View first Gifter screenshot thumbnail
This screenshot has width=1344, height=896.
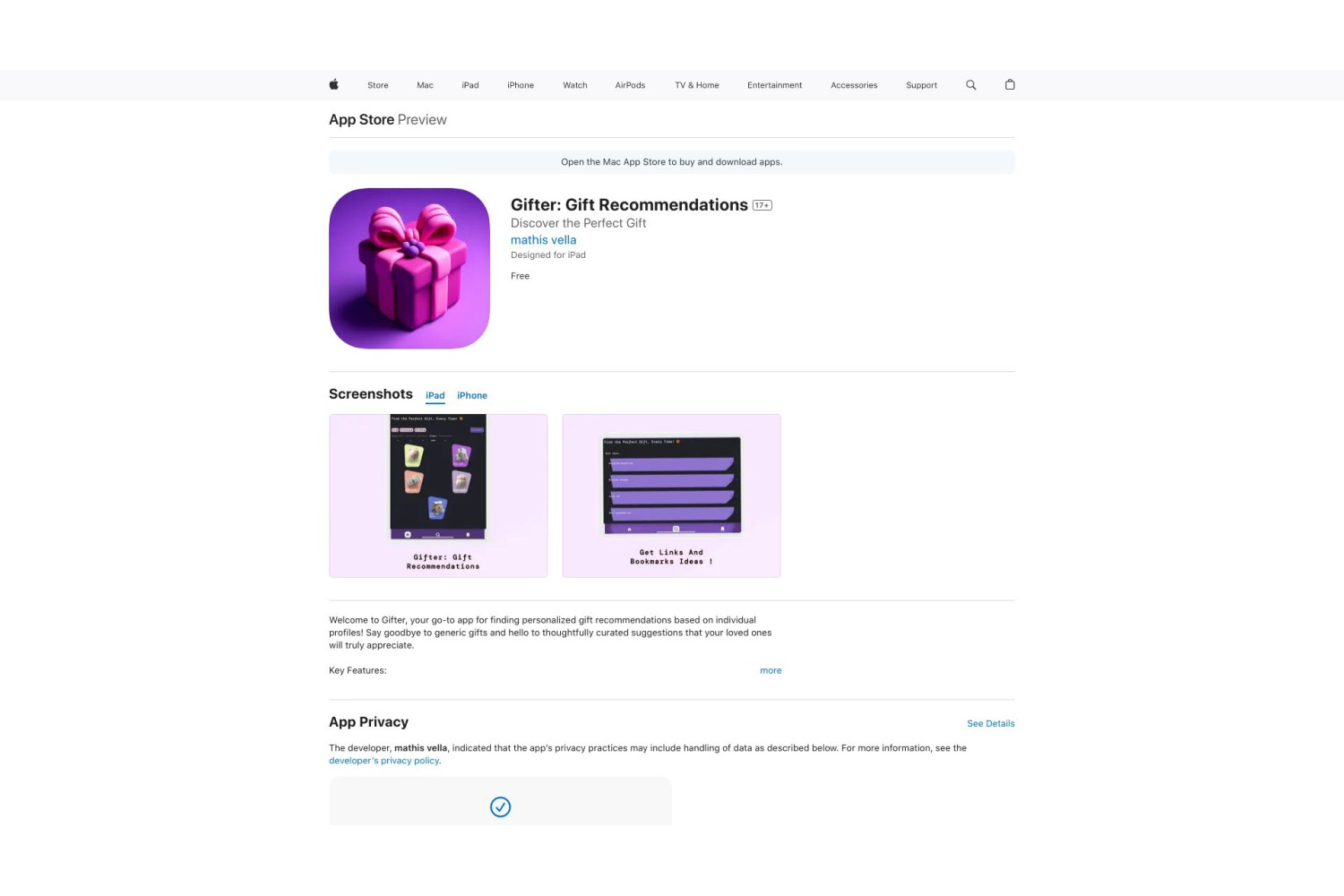click(x=438, y=495)
